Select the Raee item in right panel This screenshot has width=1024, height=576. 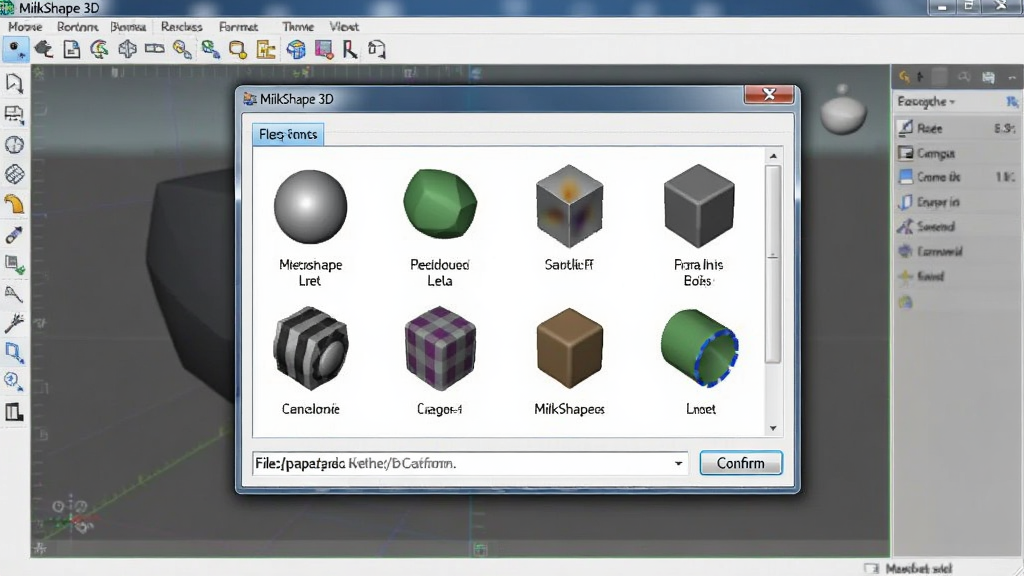(x=957, y=128)
